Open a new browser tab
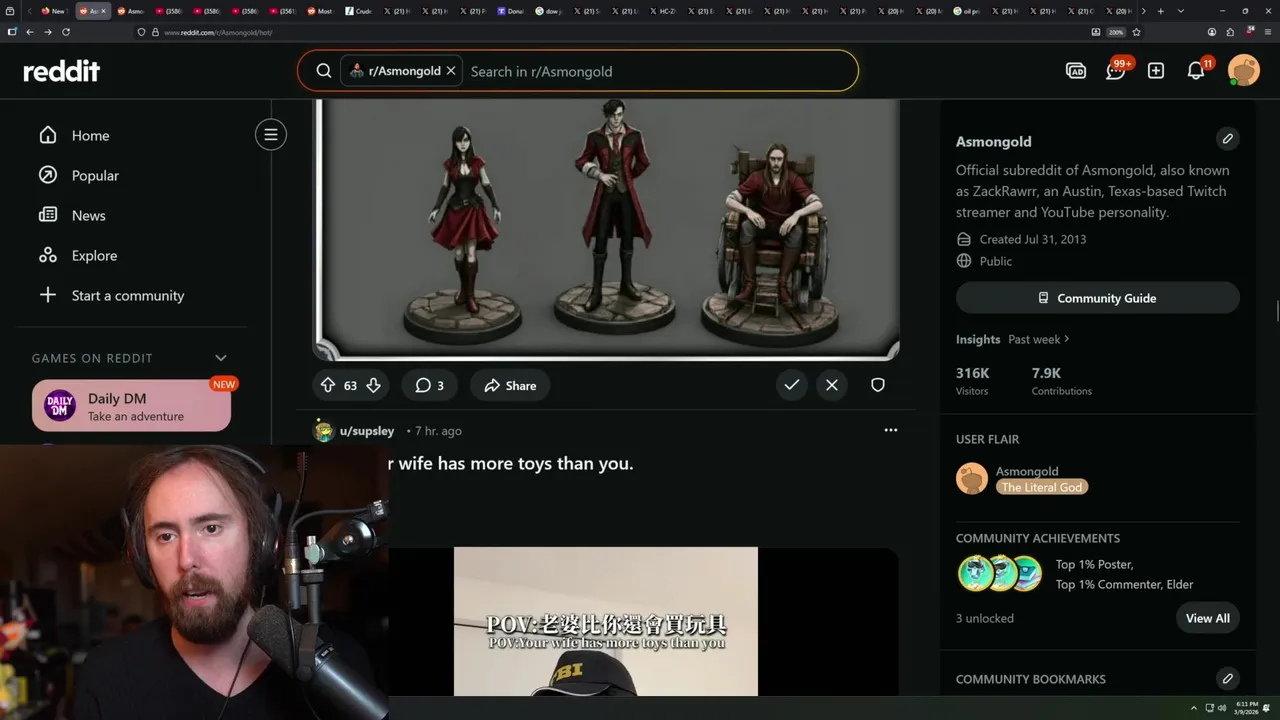The image size is (1280, 720). click(1160, 11)
